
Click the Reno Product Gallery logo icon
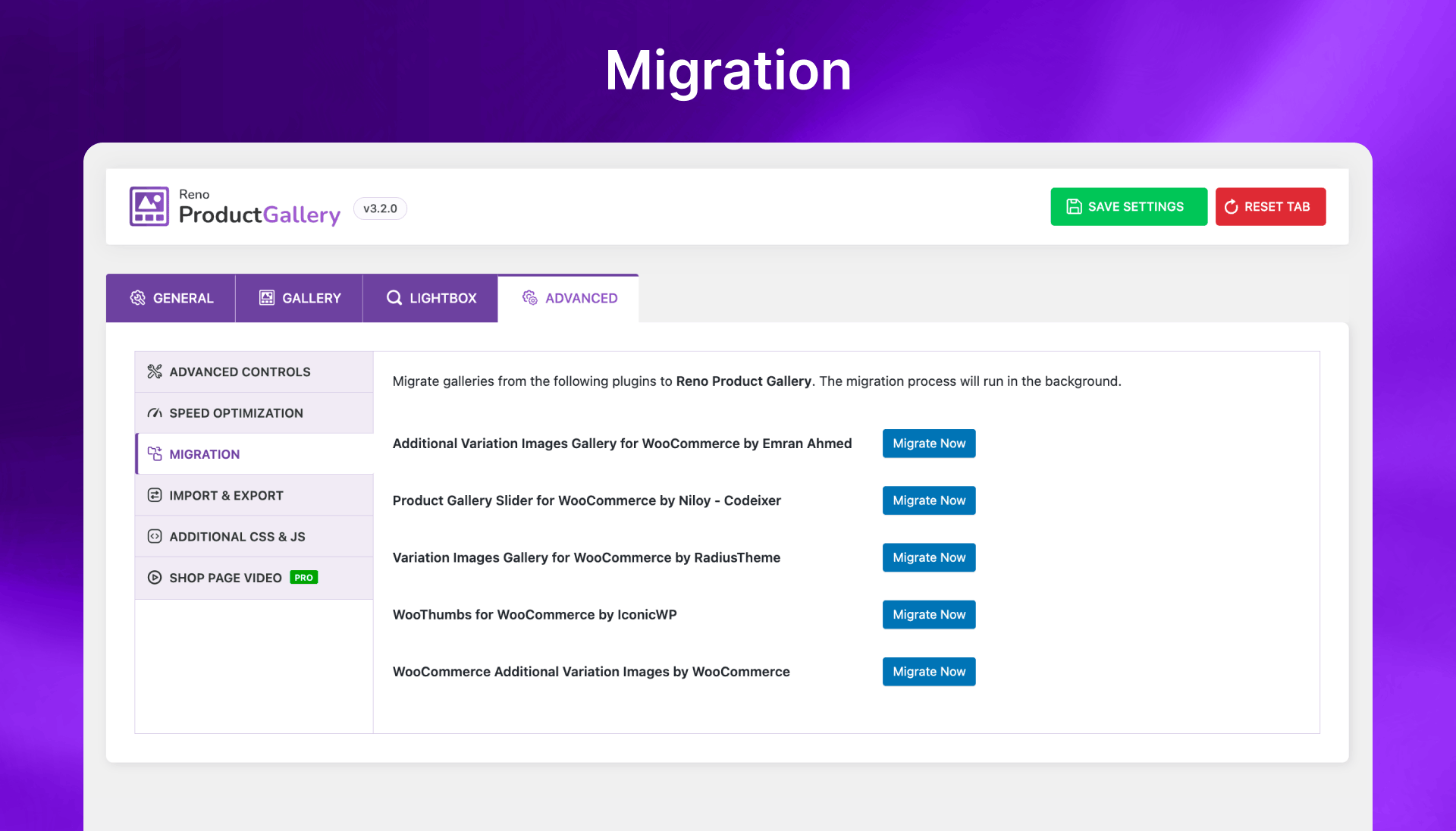149,206
